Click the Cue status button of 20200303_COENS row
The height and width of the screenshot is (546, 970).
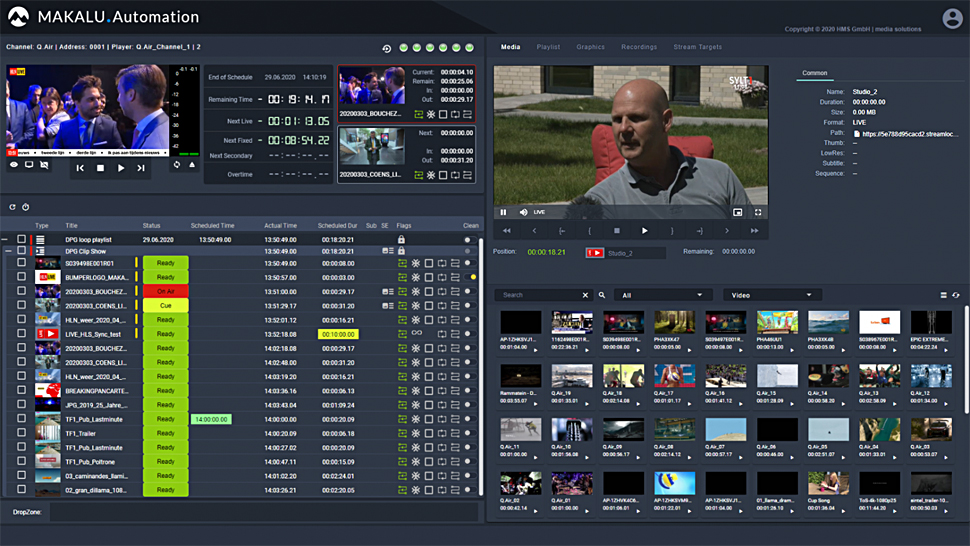(x=166, y=305)
